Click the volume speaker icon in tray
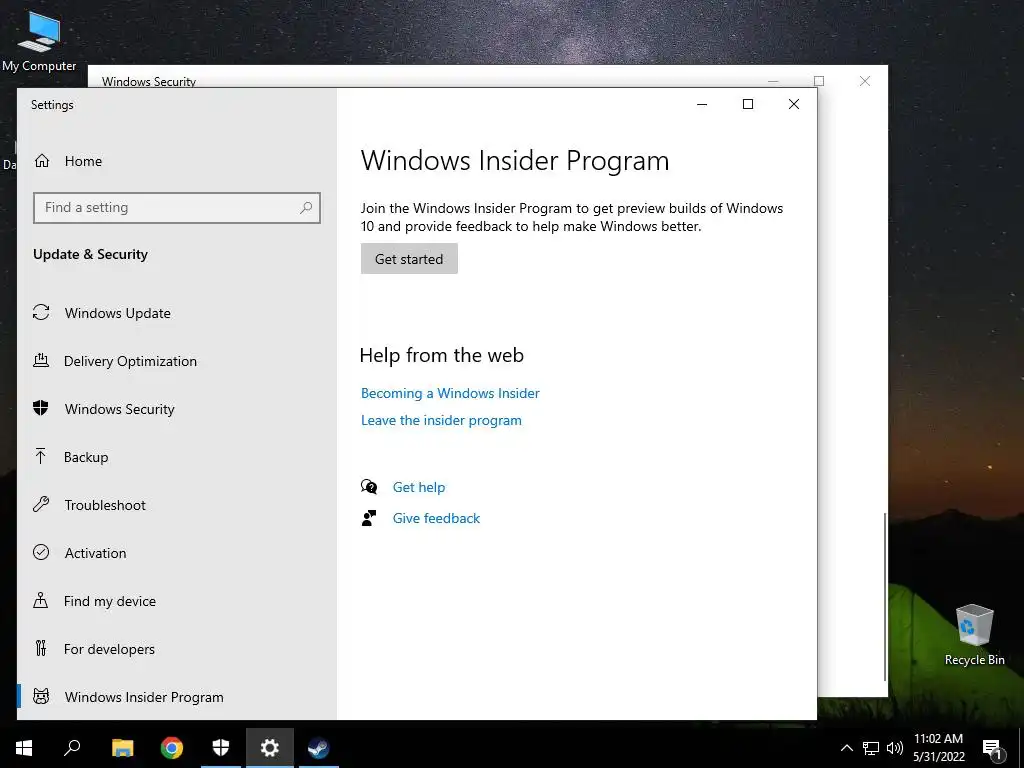 pos(895,748)
